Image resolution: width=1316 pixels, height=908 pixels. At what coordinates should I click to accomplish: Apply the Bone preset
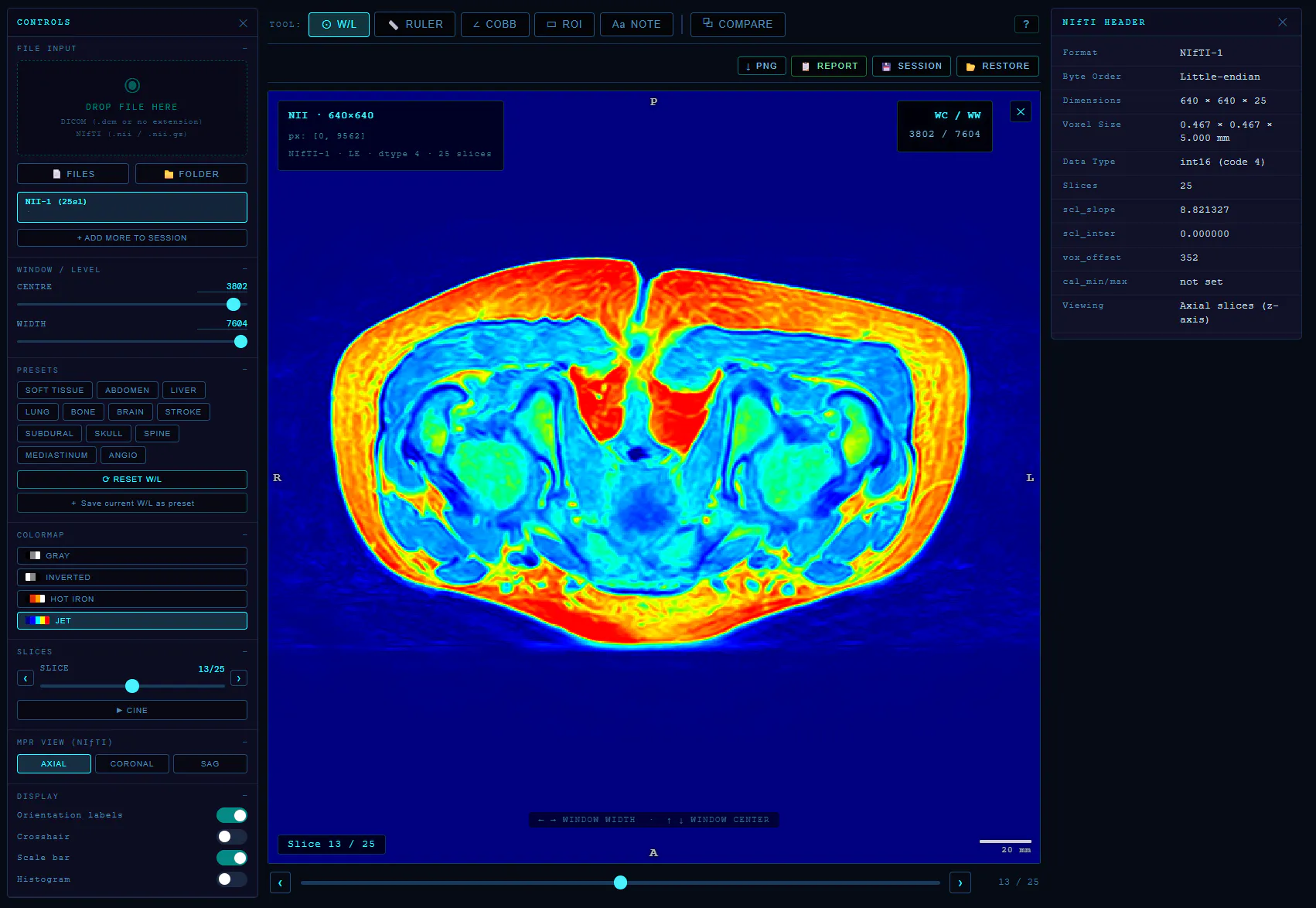[84, 412]
